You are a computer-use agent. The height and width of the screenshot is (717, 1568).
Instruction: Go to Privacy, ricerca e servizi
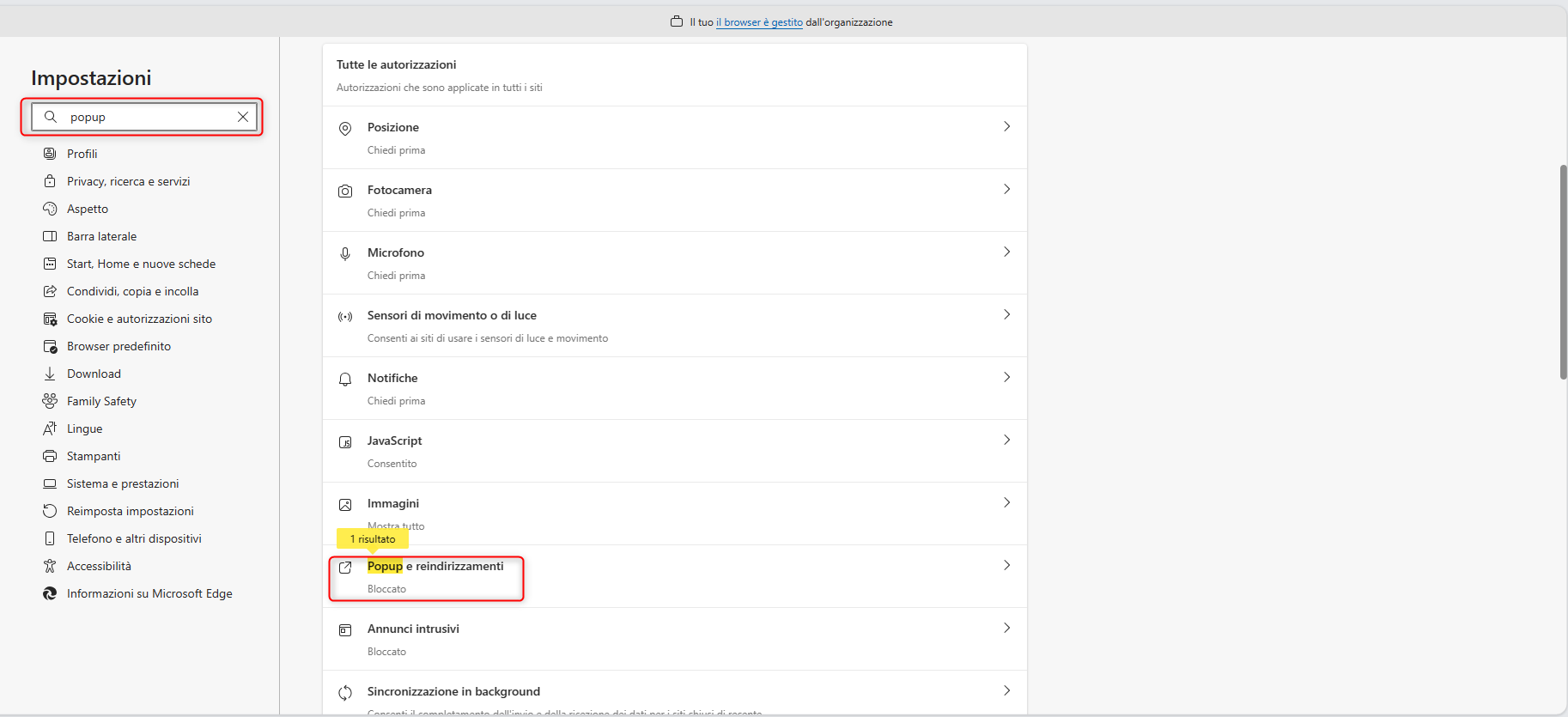(128, 181)
